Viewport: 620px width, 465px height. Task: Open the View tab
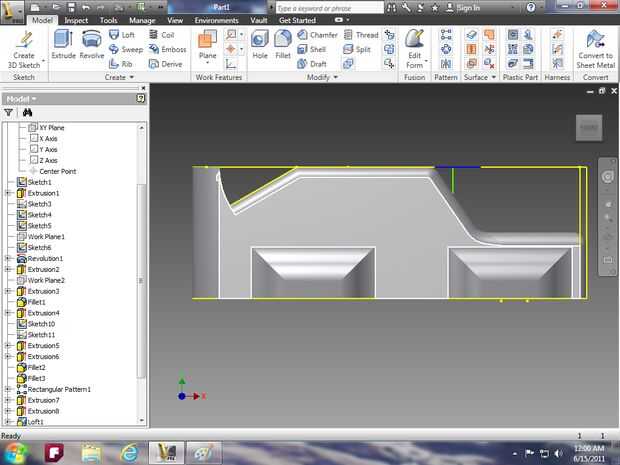pos(175,20)
